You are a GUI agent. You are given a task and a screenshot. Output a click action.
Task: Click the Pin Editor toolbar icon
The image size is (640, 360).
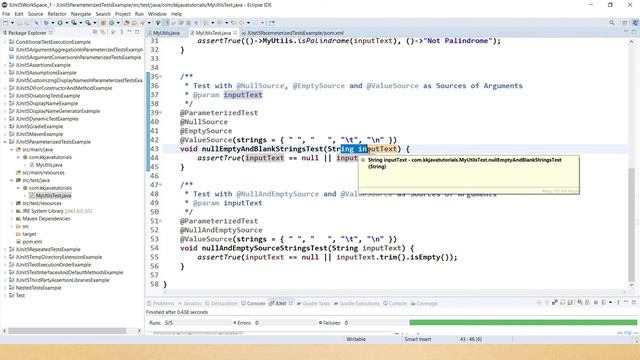[x=272, y=23]
